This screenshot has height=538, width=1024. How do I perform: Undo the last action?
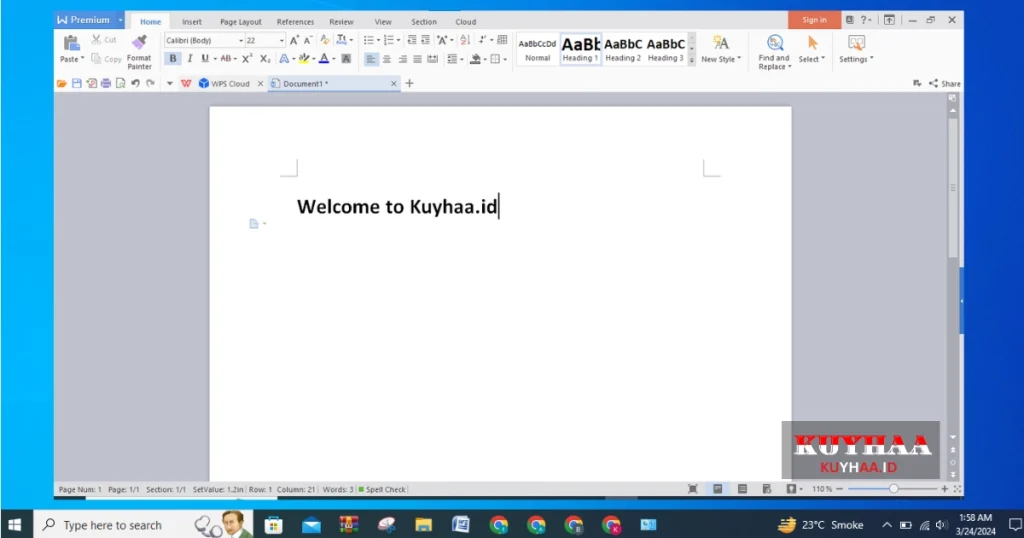pos(135,84)
